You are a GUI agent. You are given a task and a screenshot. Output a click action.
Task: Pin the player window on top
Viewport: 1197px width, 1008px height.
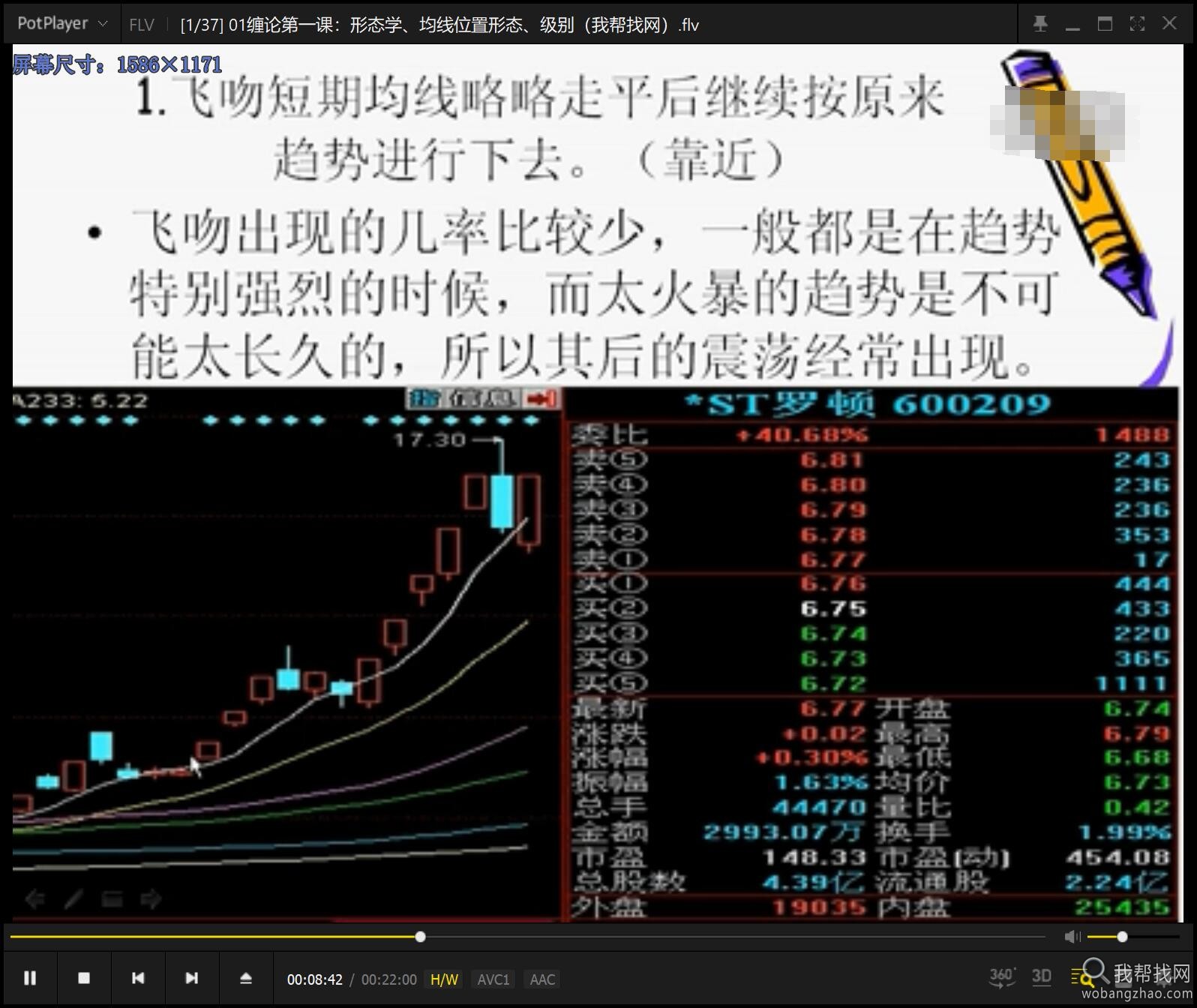[1040, 24]
